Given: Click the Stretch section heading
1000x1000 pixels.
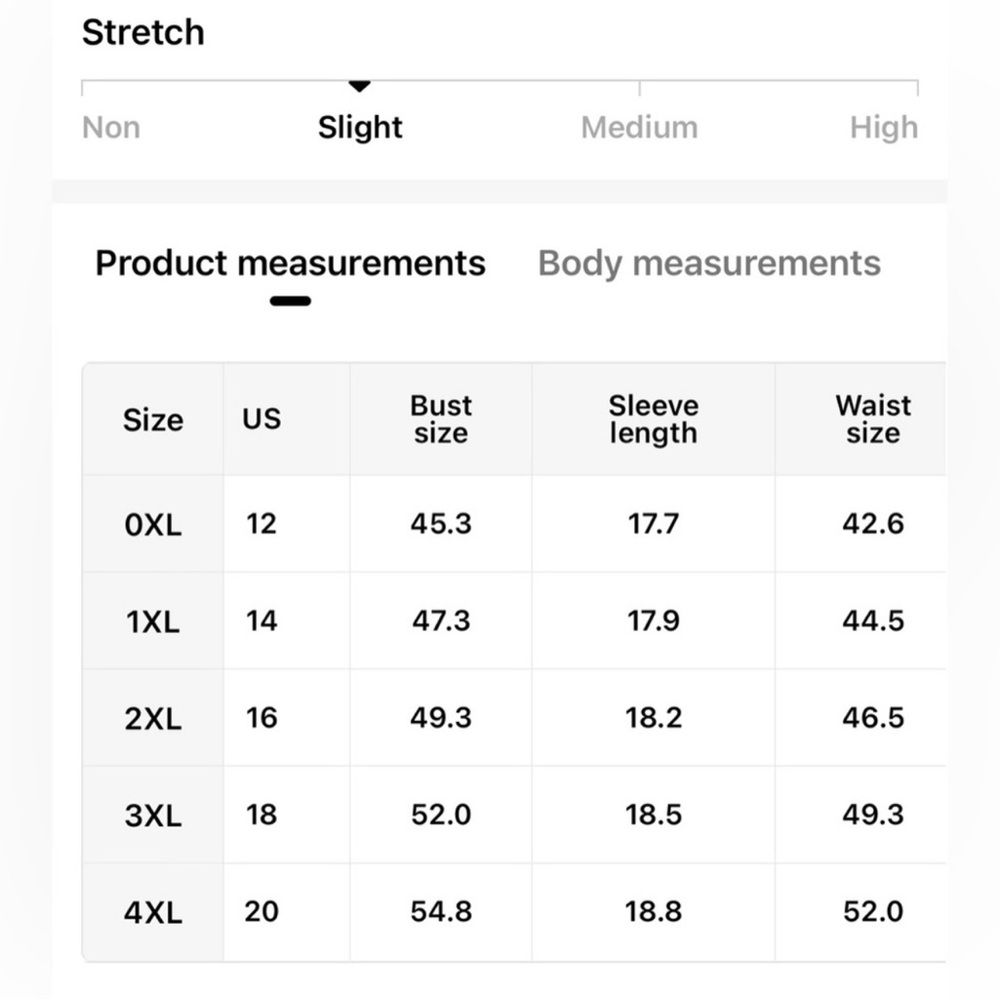Looking at the screenshot, I should pyautogui.click(x=143, y=32).
